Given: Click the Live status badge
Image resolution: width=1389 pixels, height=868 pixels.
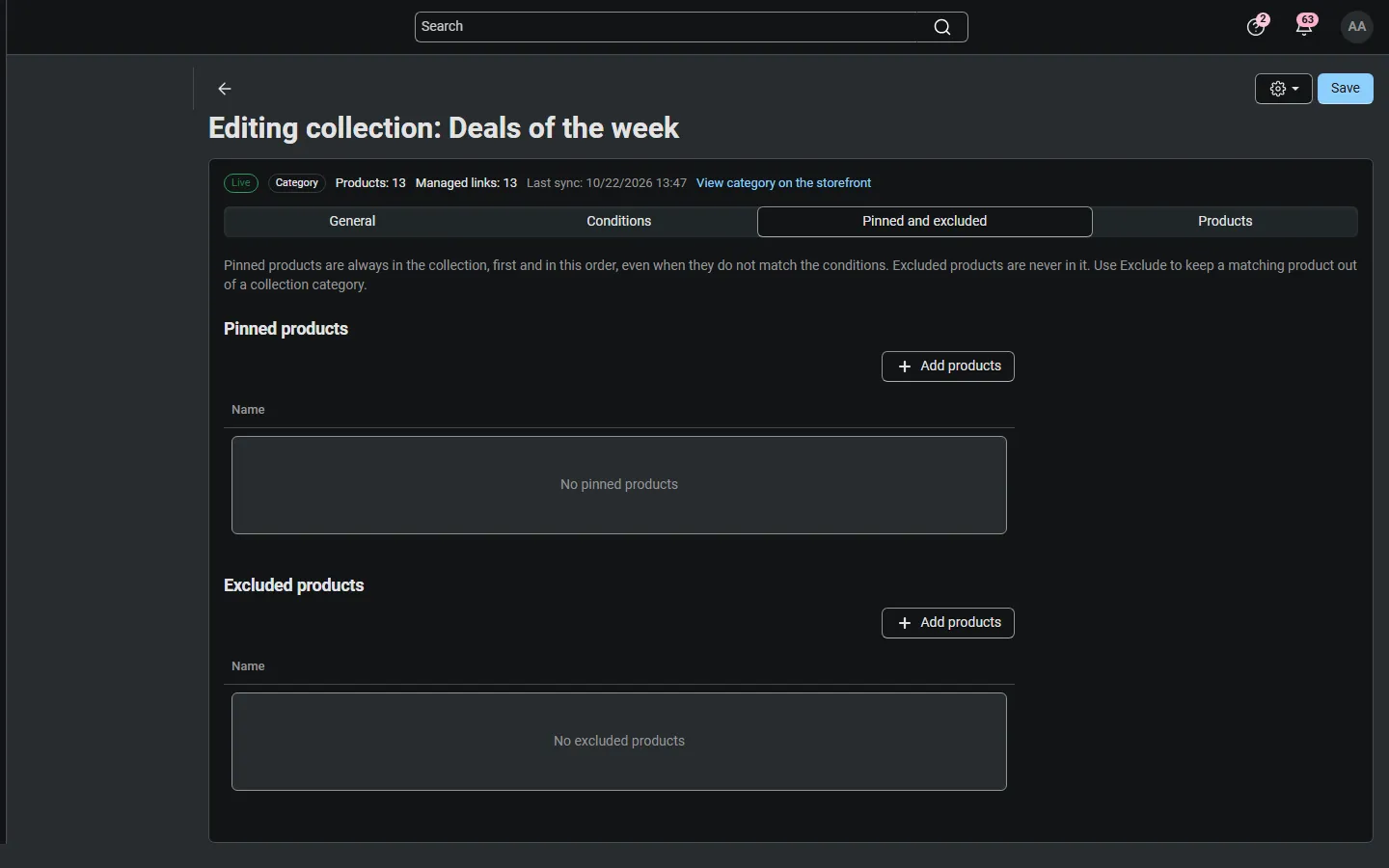Looking at the screenshot, I should 241,183.
